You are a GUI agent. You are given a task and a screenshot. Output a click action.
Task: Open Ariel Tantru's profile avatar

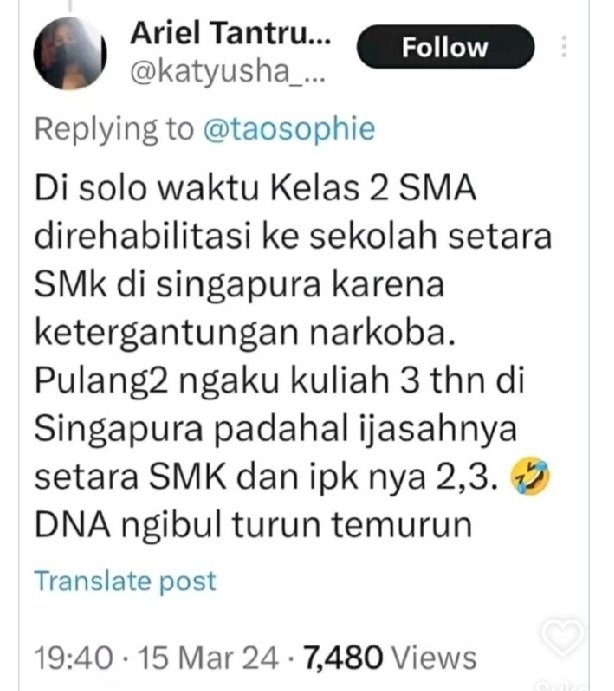(70, 53)
